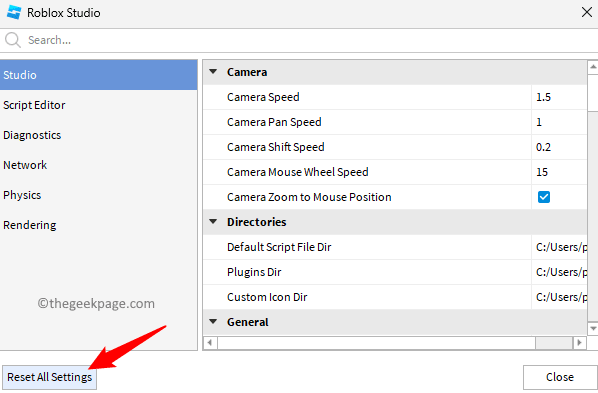Collapse the Directories section
Viewport: 598px width, 393px height.
[213, 222]
